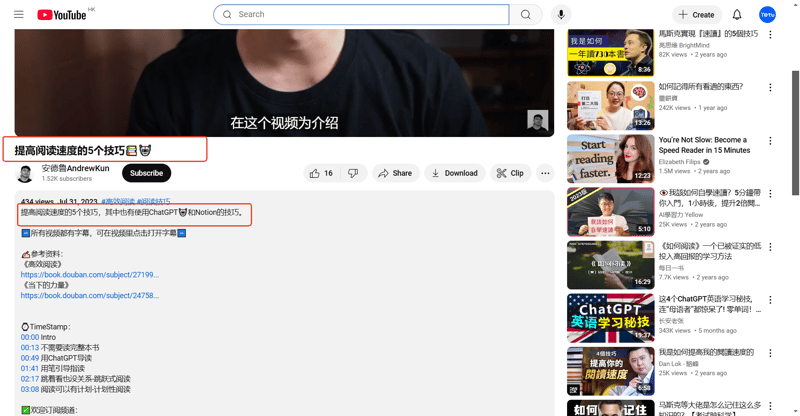This screenshot has height=416, width=800.
Task: Open thumbnail of 13:26 memory video
Action: [x=611, y=106]
